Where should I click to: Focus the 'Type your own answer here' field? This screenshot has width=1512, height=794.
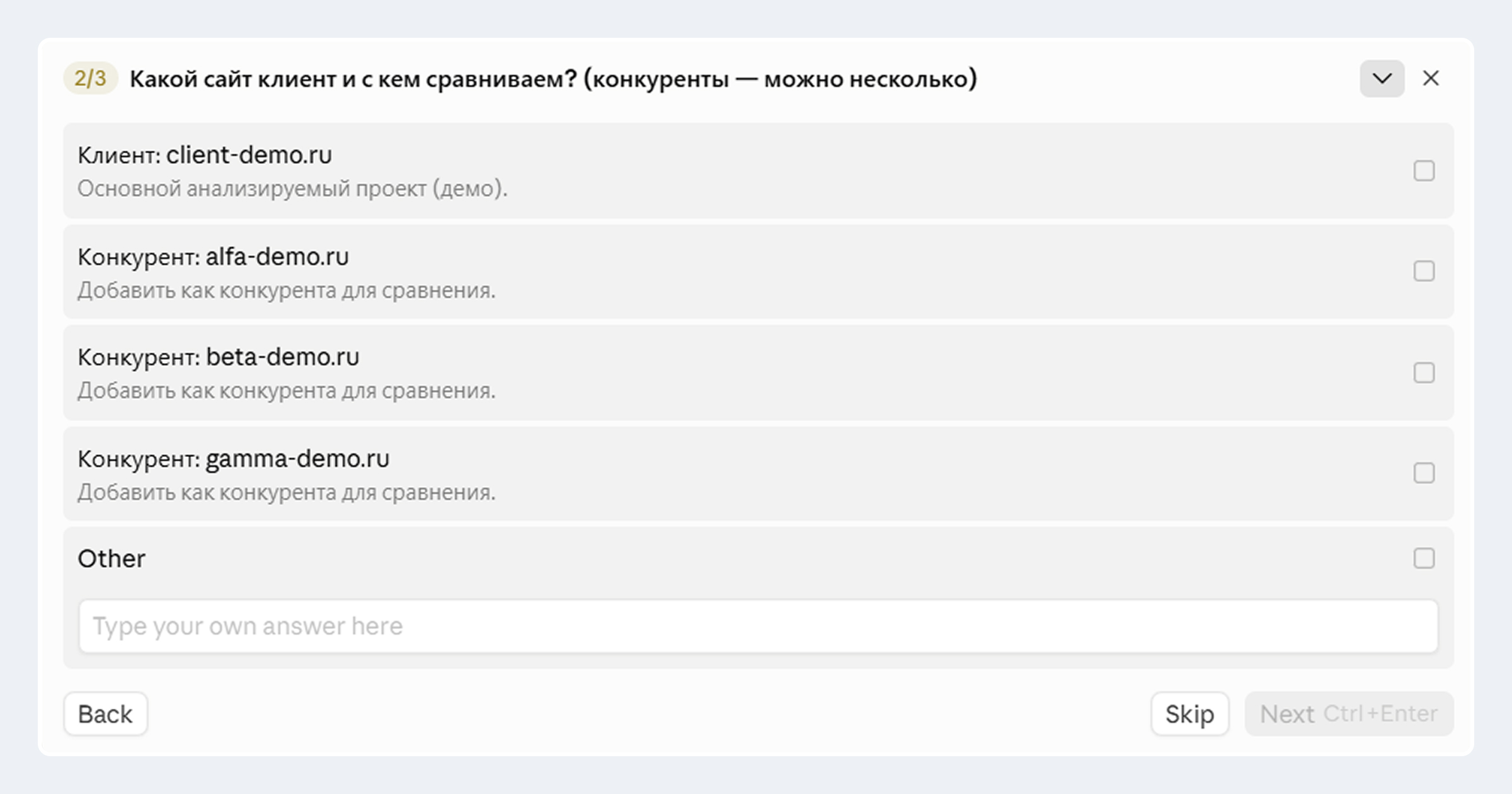(759, 626)
